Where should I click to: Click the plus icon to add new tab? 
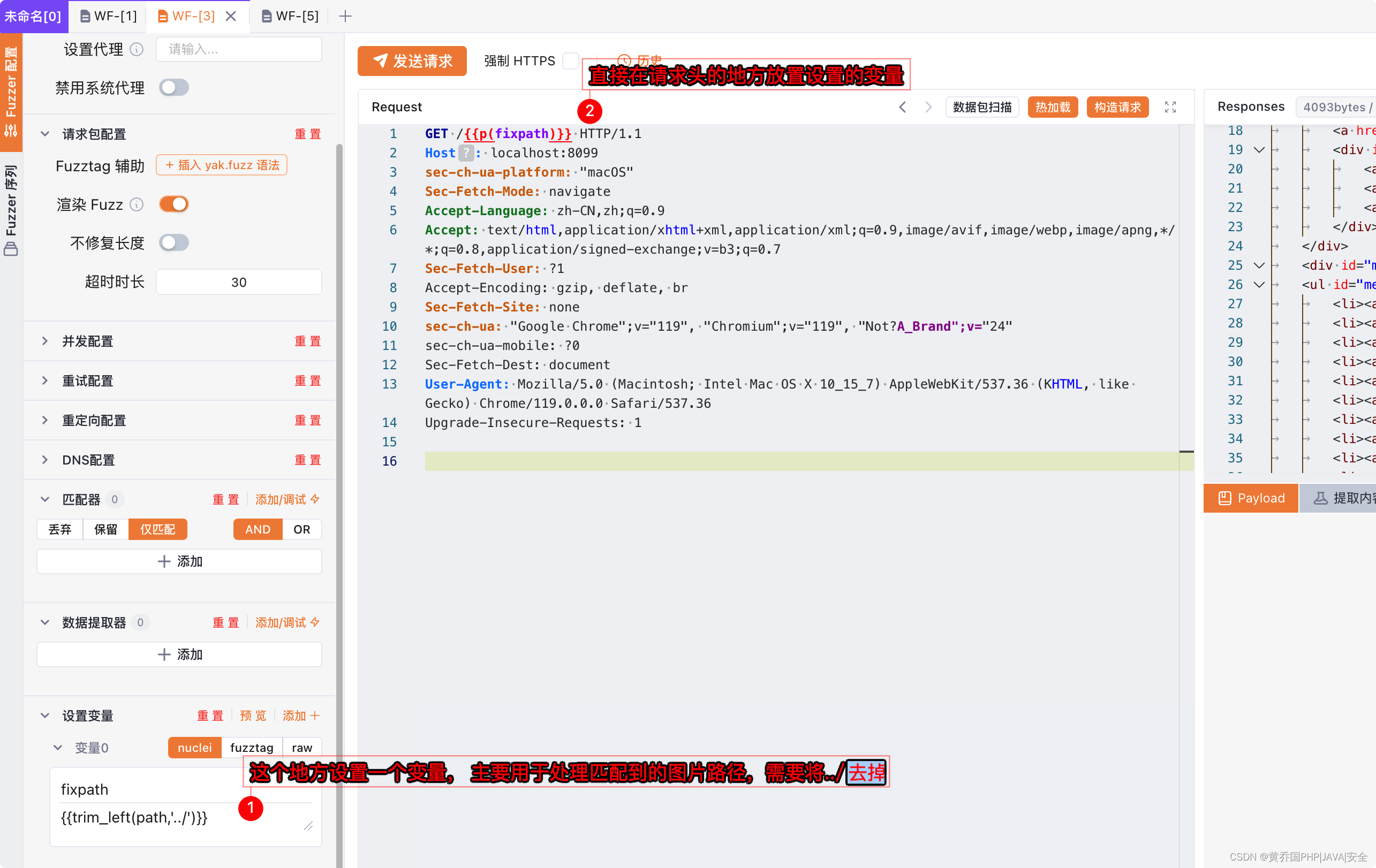point(345,16)
